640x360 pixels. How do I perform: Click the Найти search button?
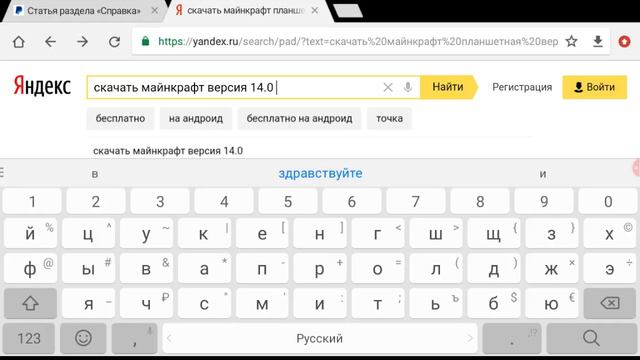448,87
